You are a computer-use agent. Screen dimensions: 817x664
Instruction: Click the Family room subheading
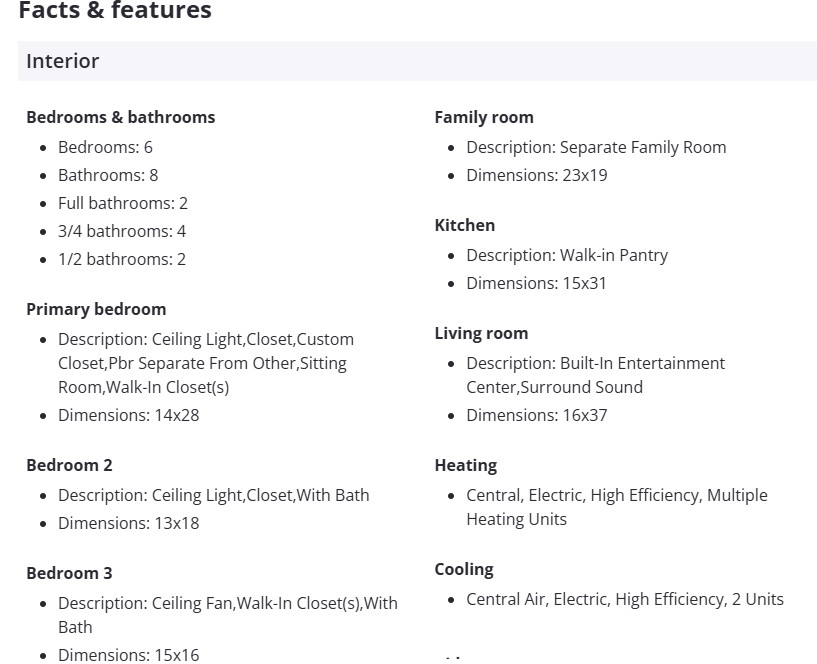pyautogui.click(x=484, y=117)
